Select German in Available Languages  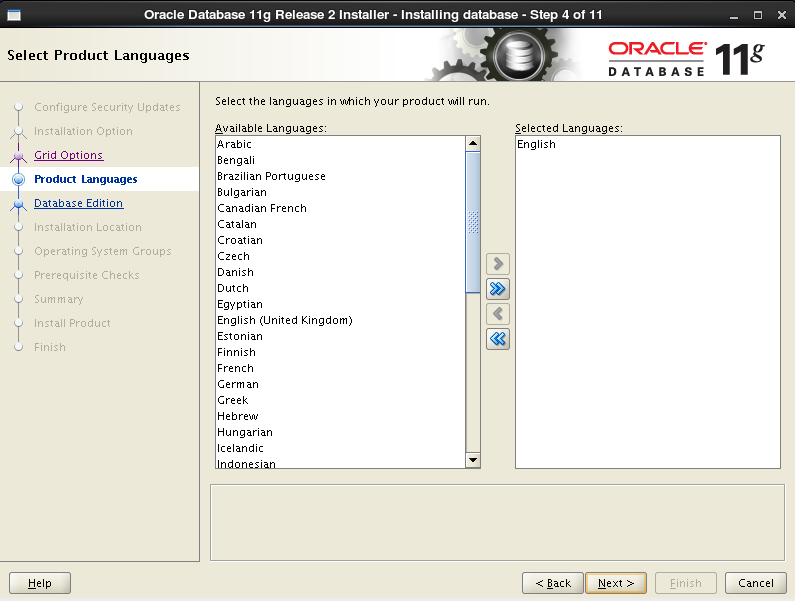[x=340, y=384]
